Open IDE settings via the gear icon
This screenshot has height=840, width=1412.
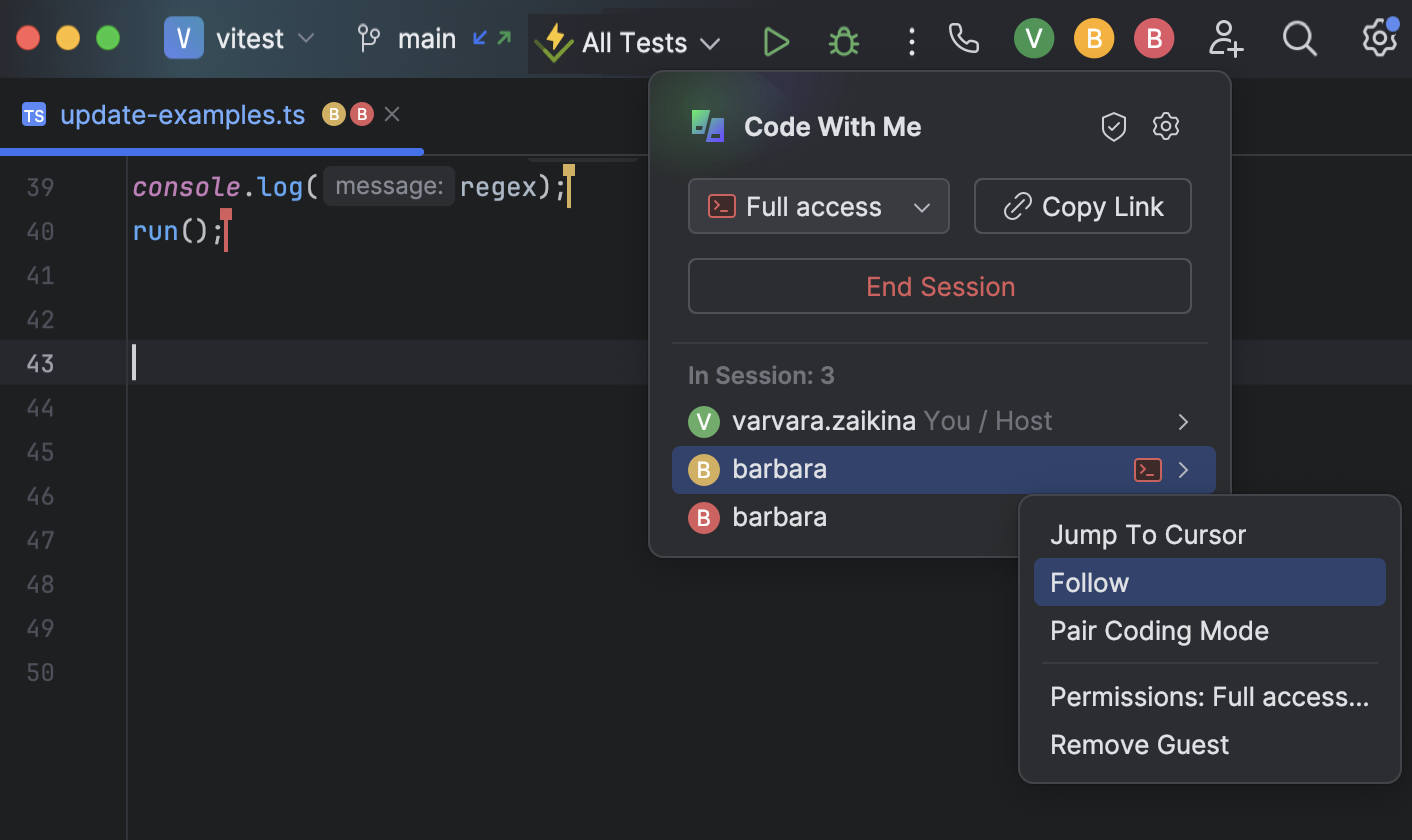coord(1379,39)
